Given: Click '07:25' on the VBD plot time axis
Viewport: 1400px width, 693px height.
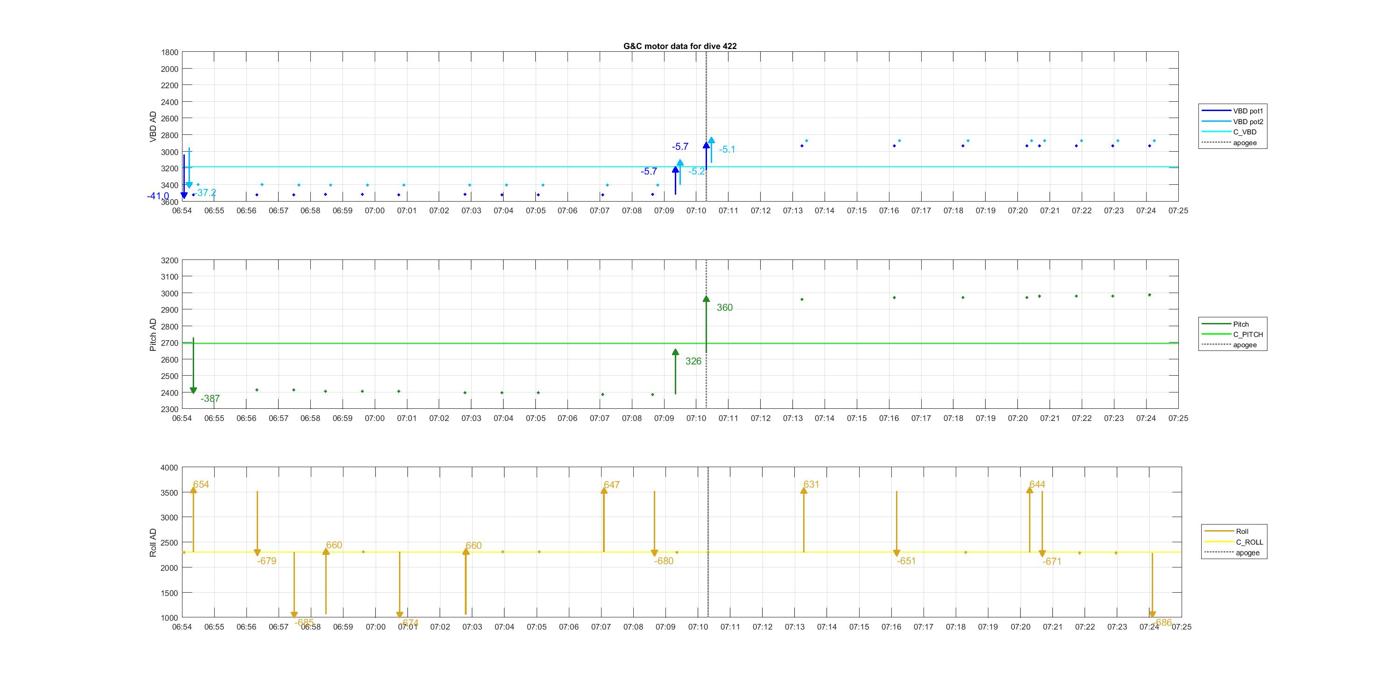Looking at the screenshot, I should click(x=1178, y=210).
